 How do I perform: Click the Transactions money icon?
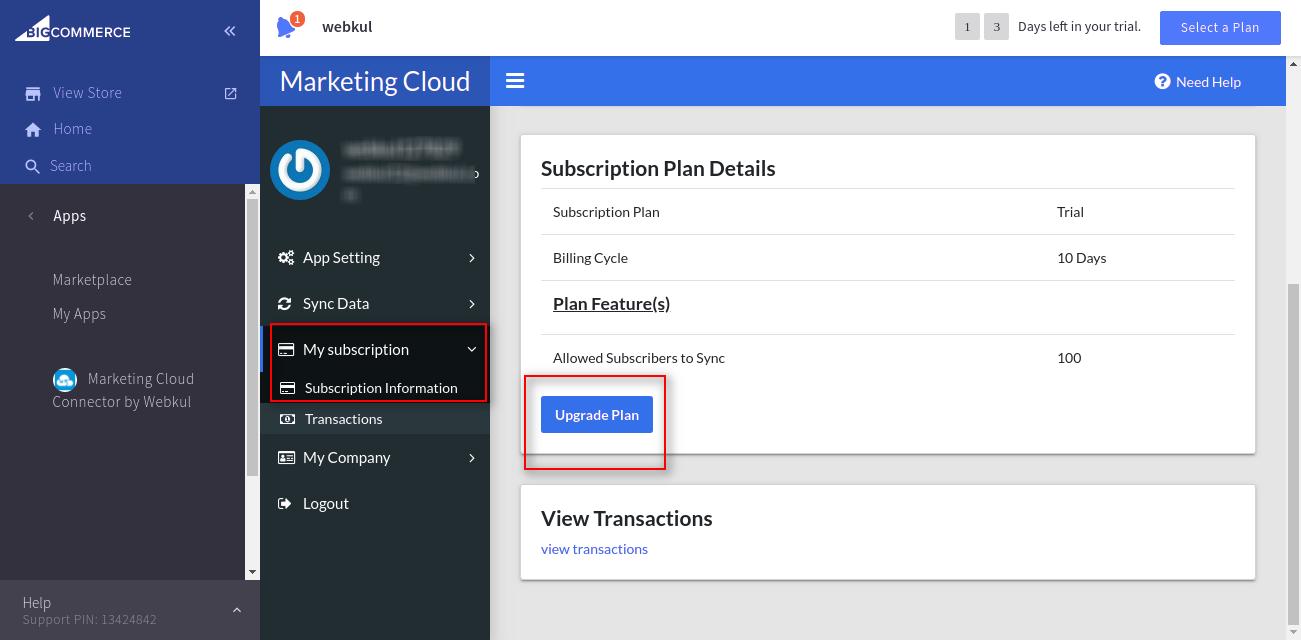pos(288,419)
